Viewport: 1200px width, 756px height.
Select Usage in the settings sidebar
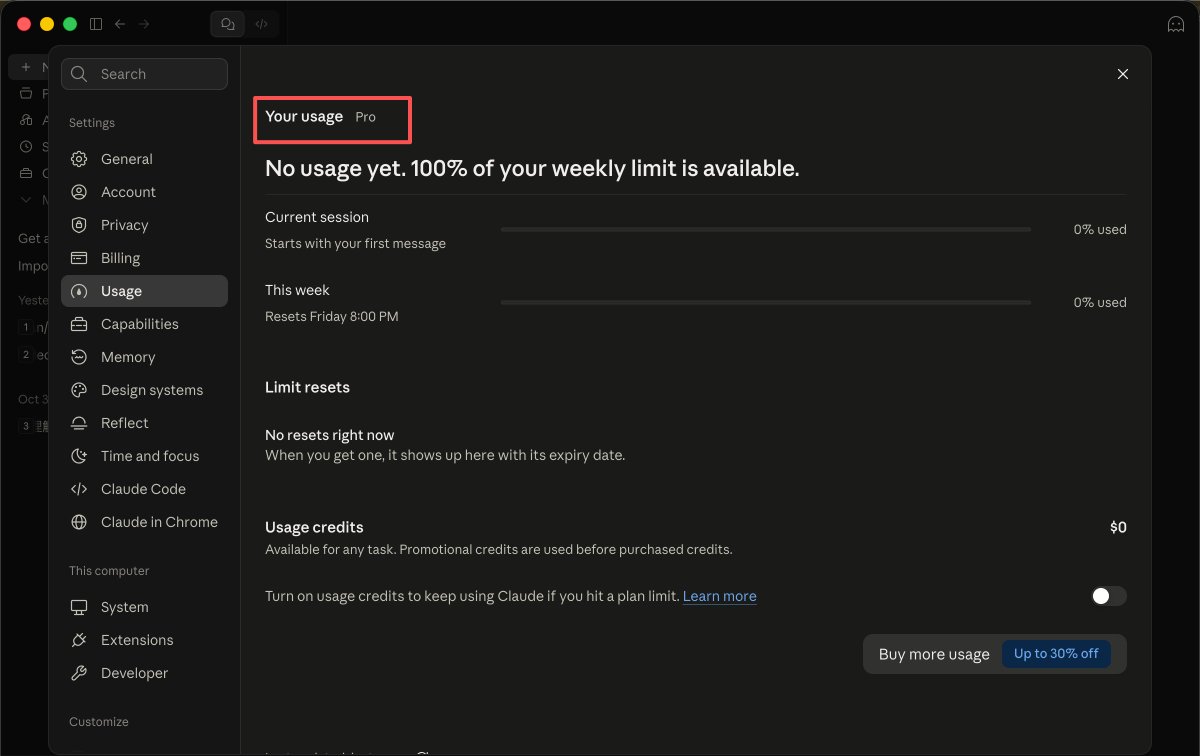144,291
